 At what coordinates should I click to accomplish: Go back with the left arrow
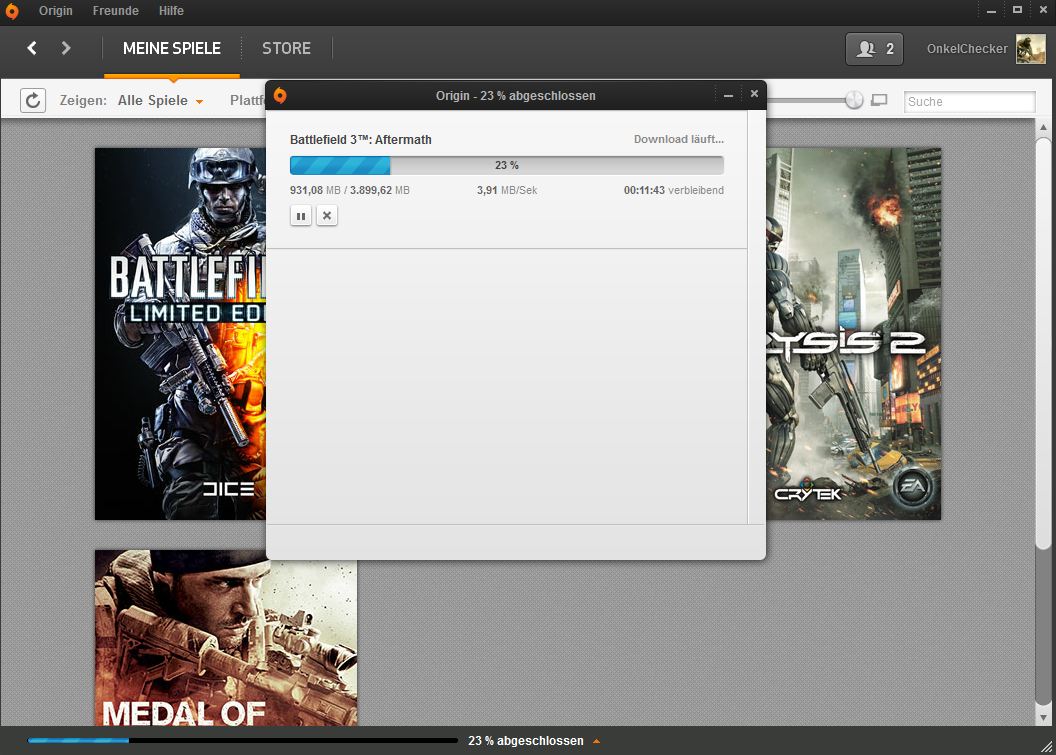point(32,48)
